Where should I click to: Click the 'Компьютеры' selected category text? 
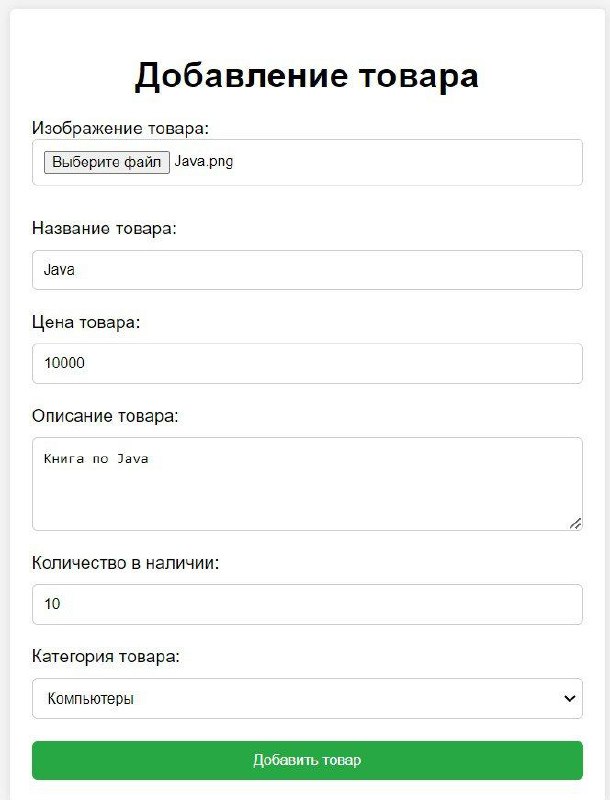[91, 698]
